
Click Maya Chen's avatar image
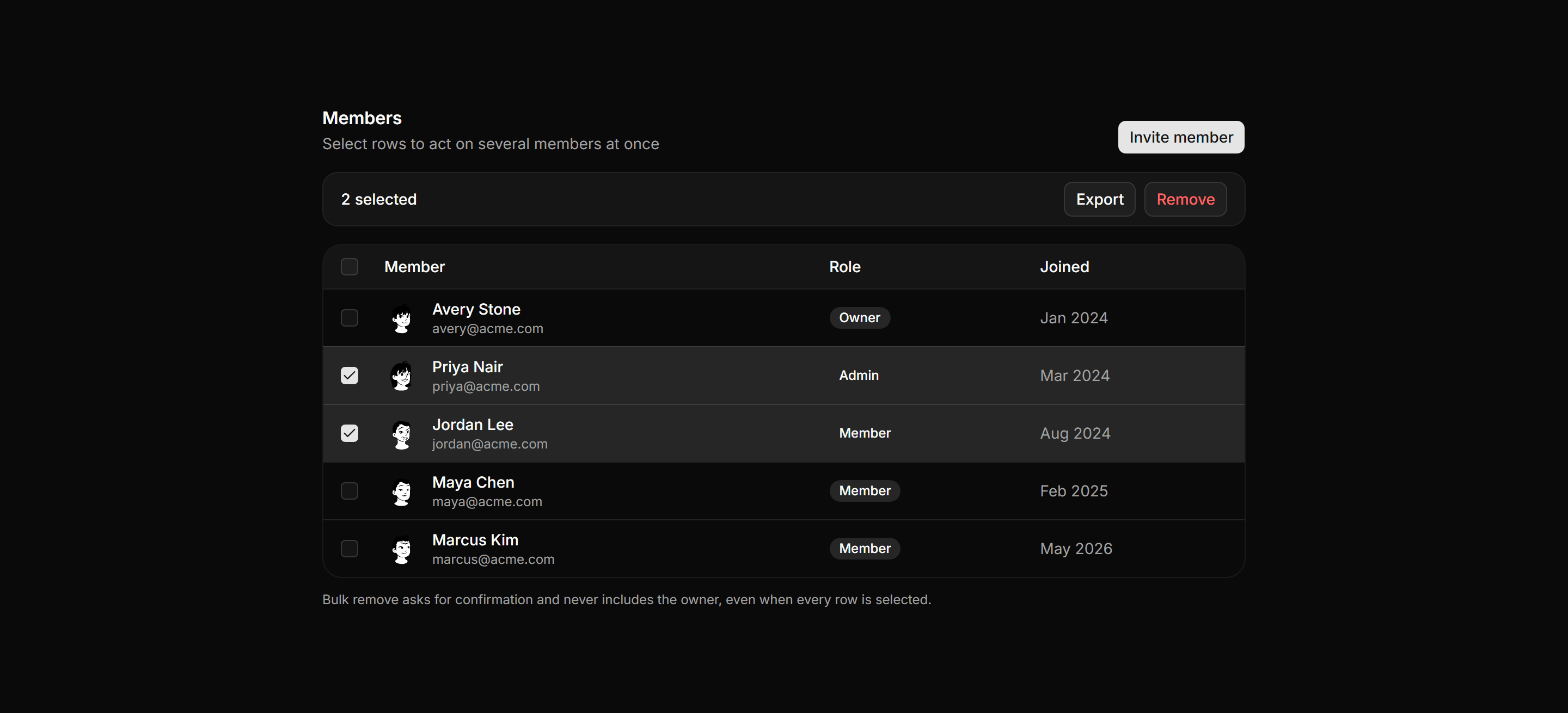(x=402, y=491)
